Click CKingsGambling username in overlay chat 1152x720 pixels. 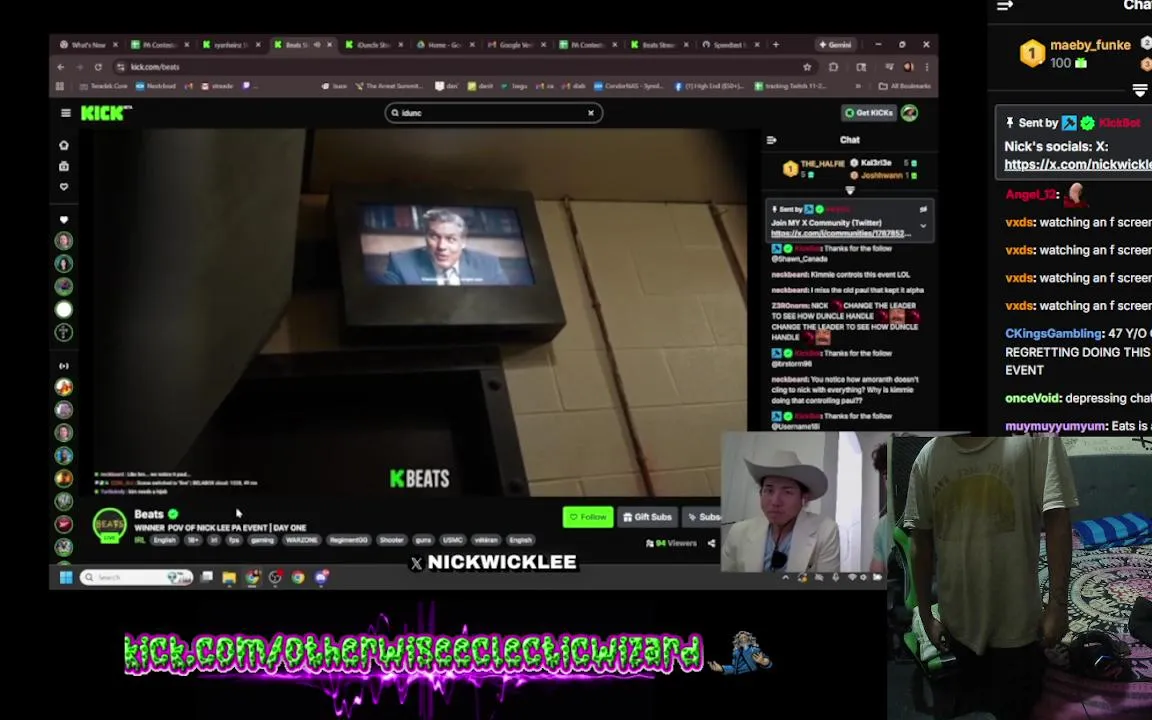point(1054,334)
